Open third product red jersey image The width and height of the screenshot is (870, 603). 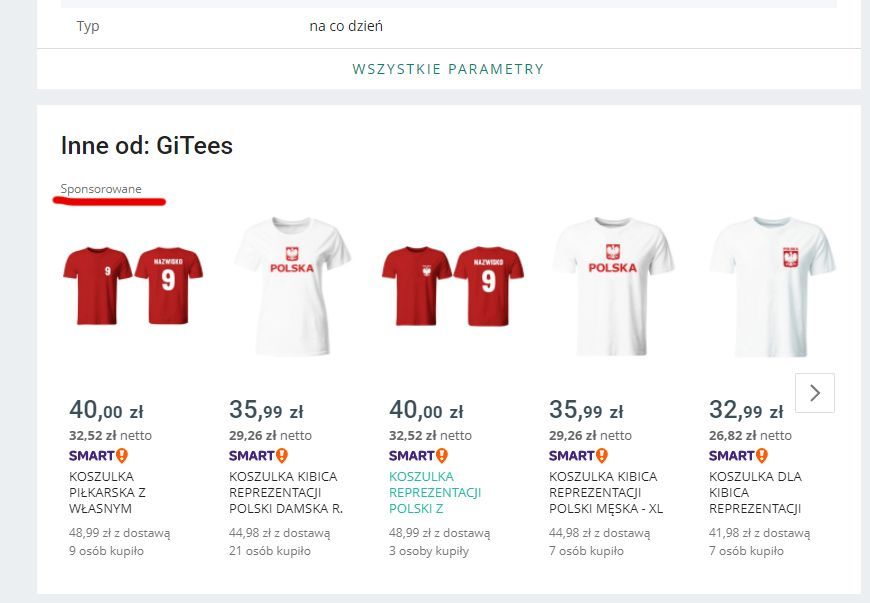(452, 285)
